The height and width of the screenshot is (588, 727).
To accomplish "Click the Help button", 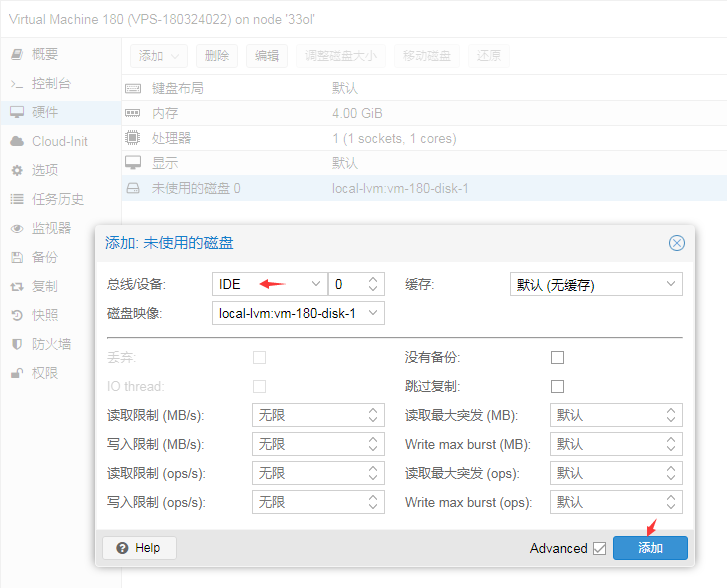I will point(139,548).
